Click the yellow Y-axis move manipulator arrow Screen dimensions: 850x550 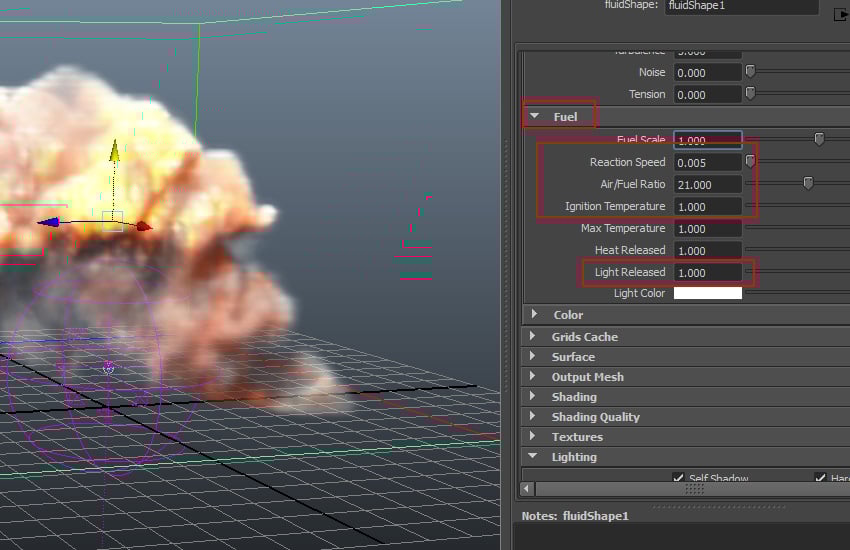coord(114,151)
